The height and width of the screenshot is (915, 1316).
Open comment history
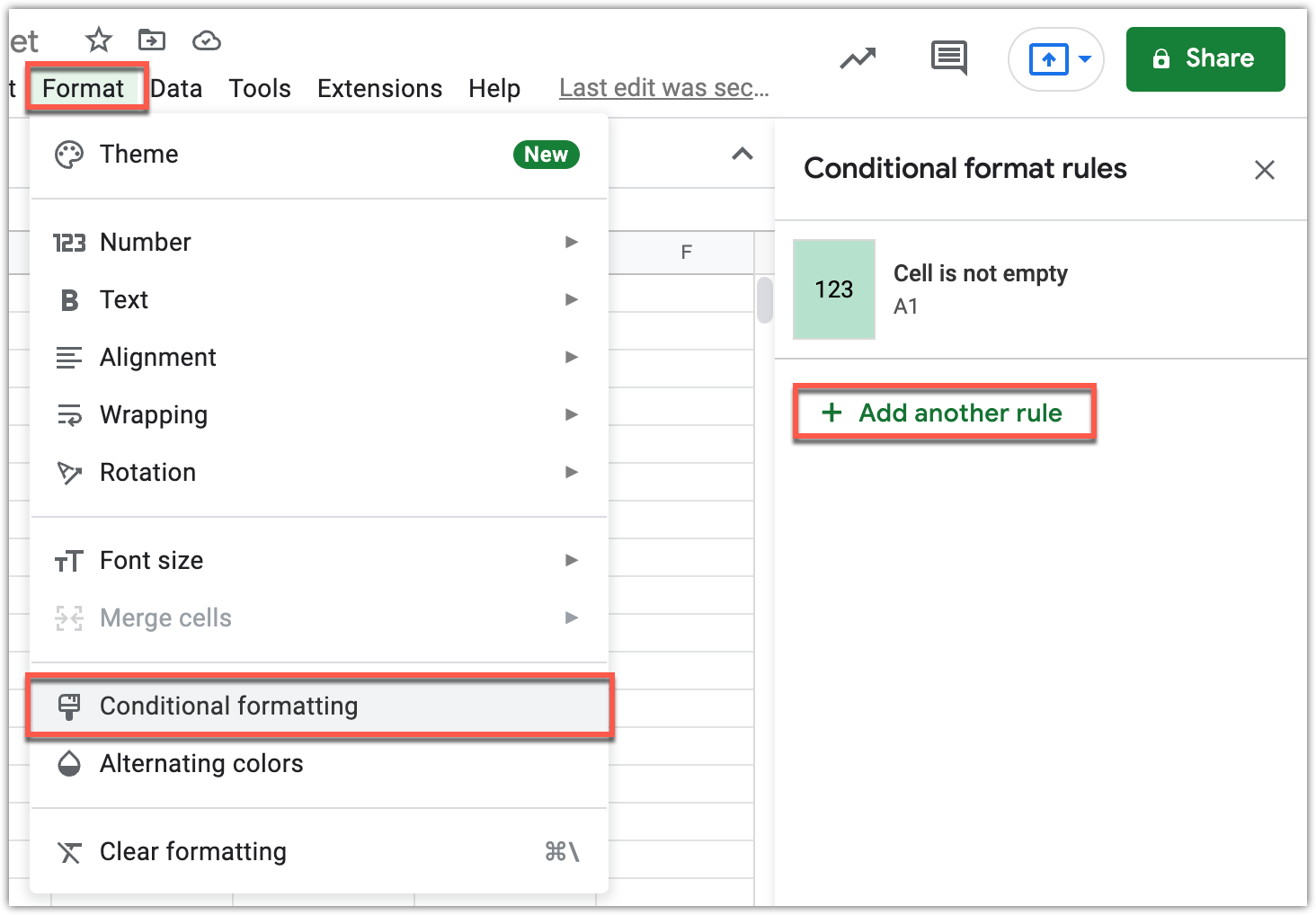click(948, 58)
